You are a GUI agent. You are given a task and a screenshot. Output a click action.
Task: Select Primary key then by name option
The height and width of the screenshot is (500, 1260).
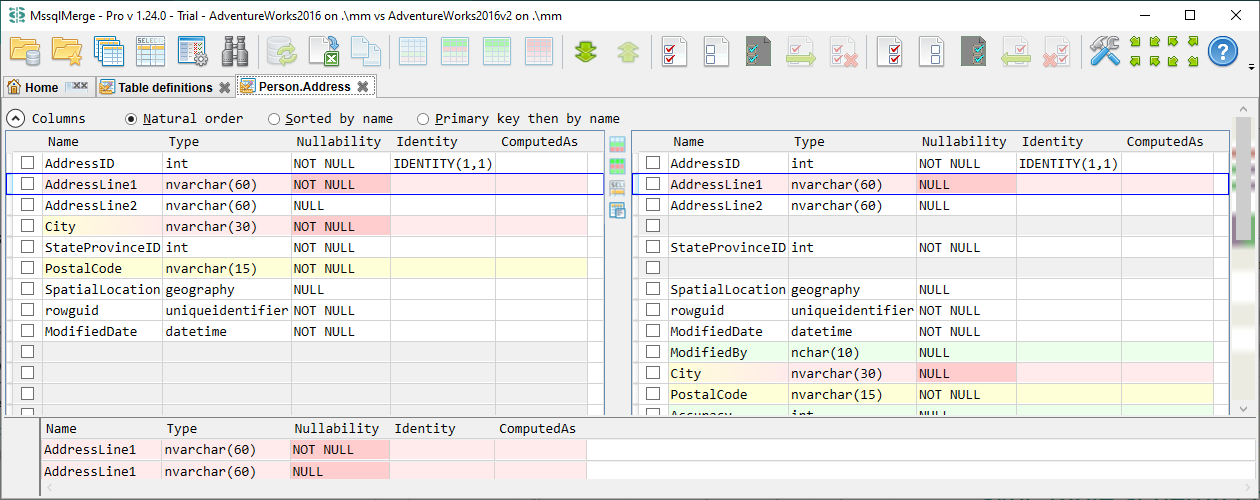coord(423,118)
